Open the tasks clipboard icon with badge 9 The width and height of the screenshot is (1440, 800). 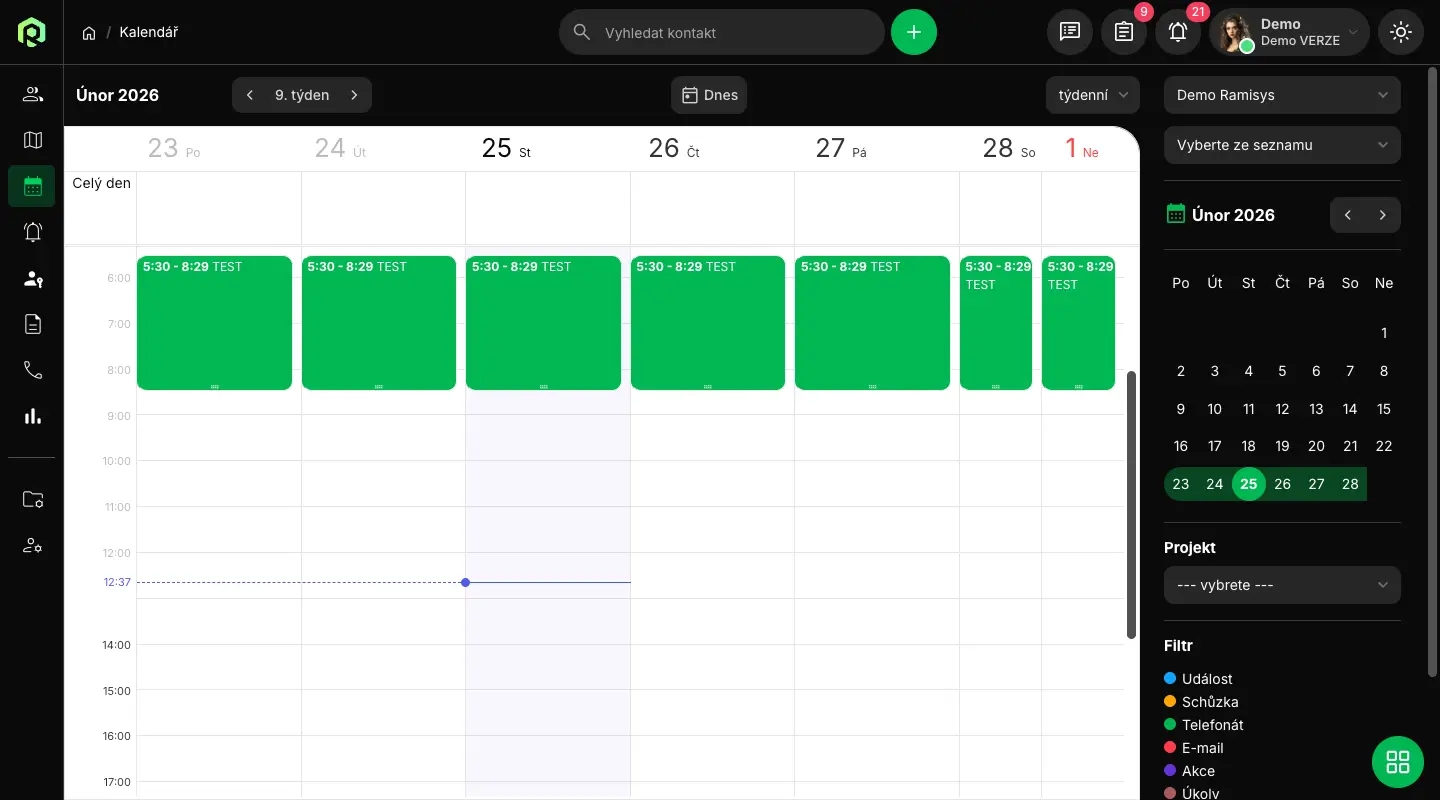point(1124,32)
